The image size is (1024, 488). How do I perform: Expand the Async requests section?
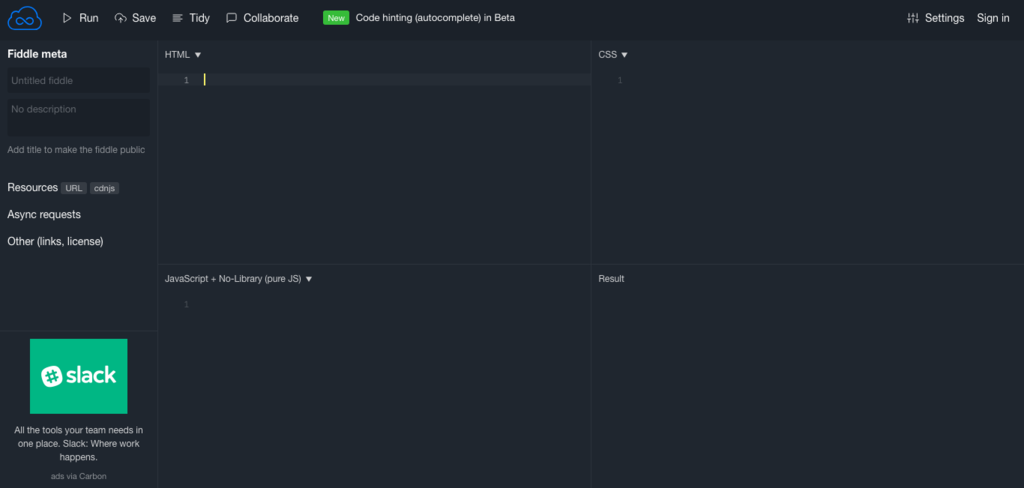click(44, 214)
